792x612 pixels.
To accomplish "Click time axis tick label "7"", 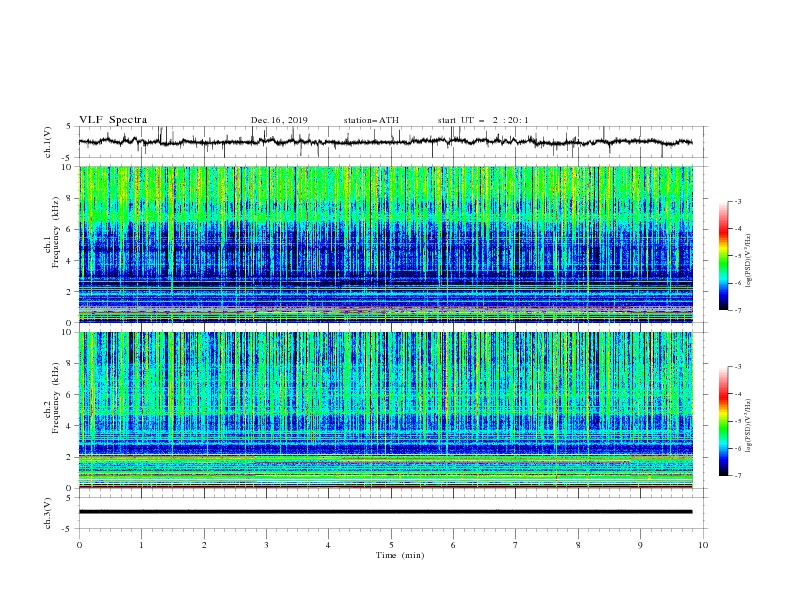I will (516, 545).
